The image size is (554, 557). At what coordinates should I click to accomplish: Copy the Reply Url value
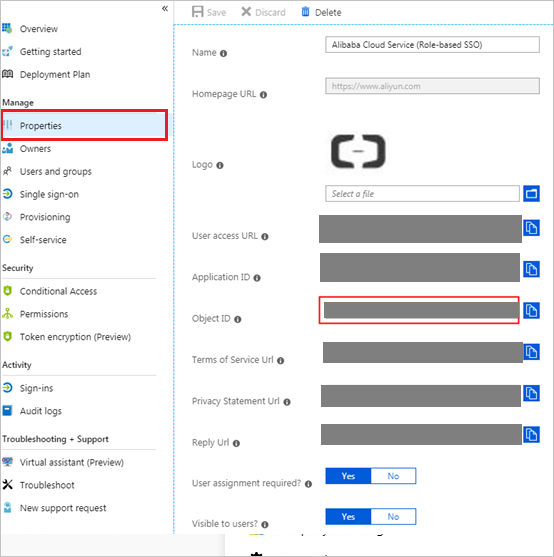[531, 435]
